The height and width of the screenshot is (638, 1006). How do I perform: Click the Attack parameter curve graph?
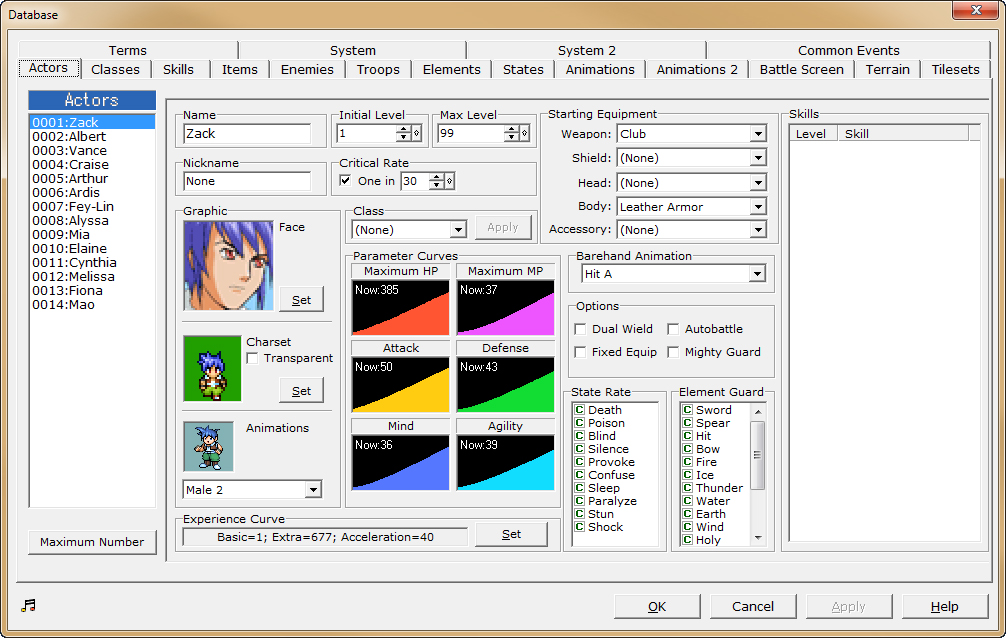pos(400,383)
